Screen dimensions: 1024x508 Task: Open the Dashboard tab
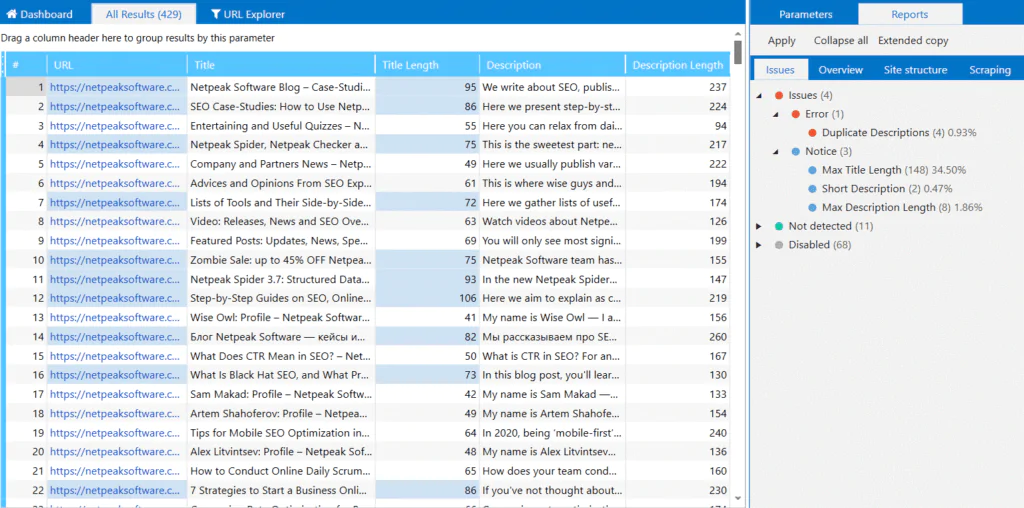tap(39, 14)
